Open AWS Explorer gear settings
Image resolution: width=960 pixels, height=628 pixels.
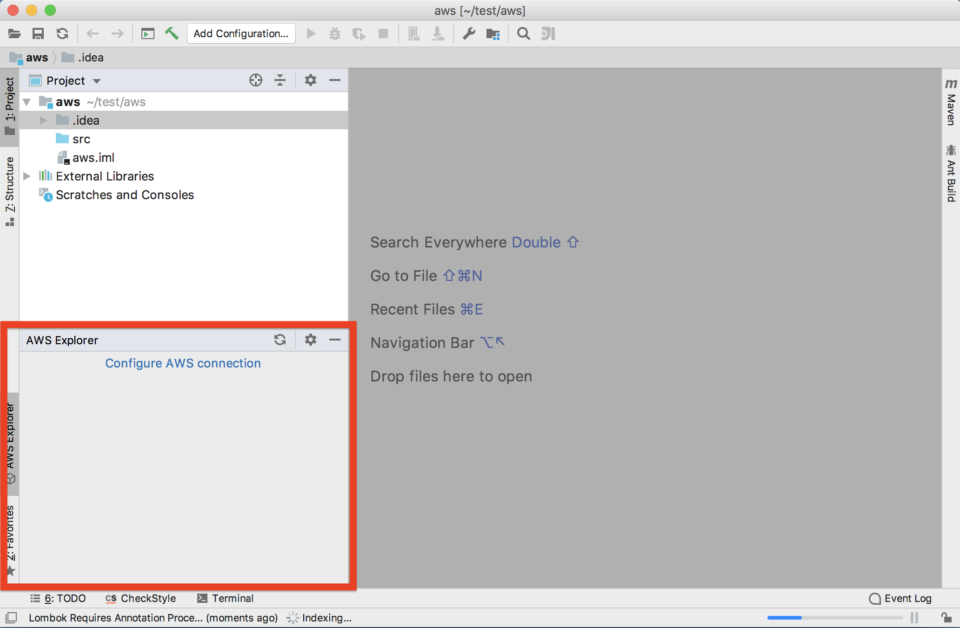coord(310,340)
